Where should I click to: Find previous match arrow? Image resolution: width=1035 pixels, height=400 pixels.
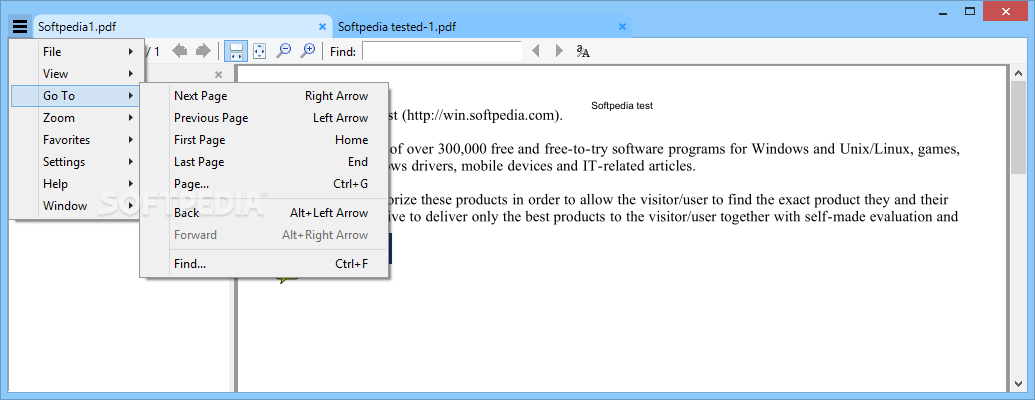[536, 51]
